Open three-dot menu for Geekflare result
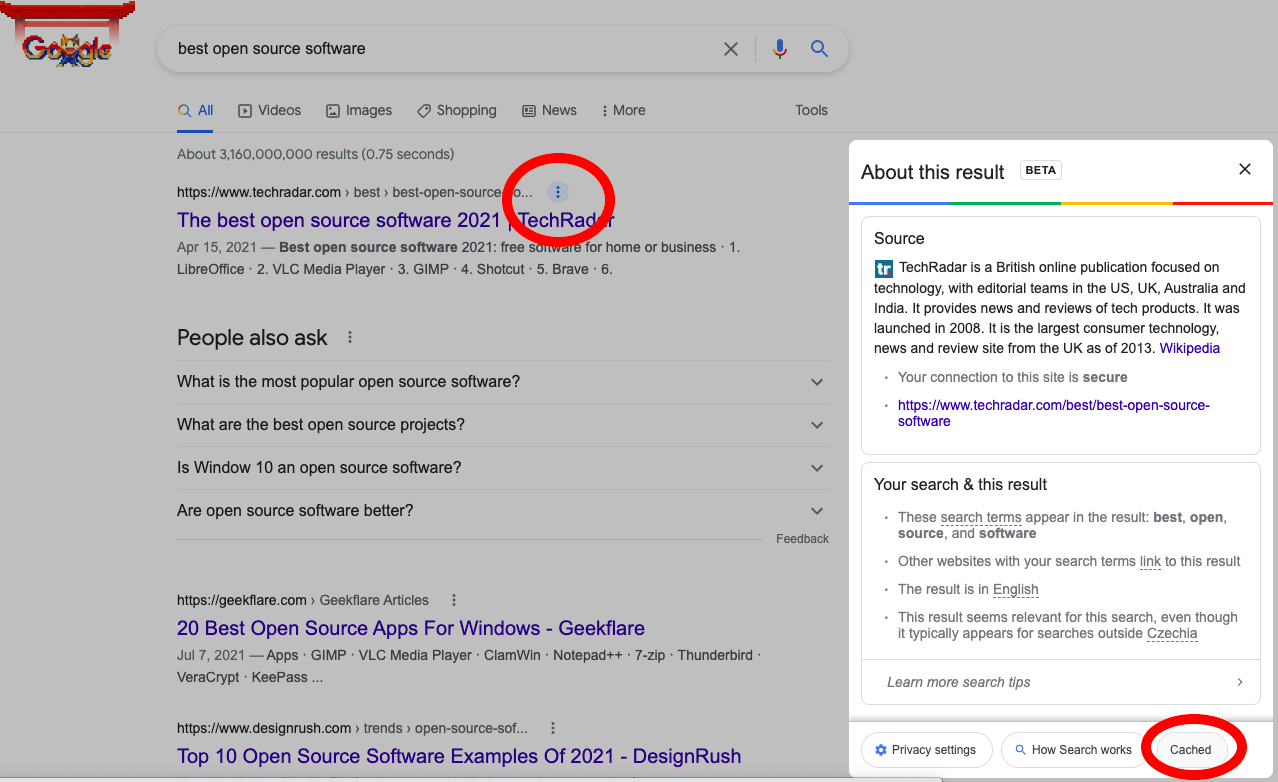Image resolution: width=1278 pixels, height=782 pixels. point(454,600)
